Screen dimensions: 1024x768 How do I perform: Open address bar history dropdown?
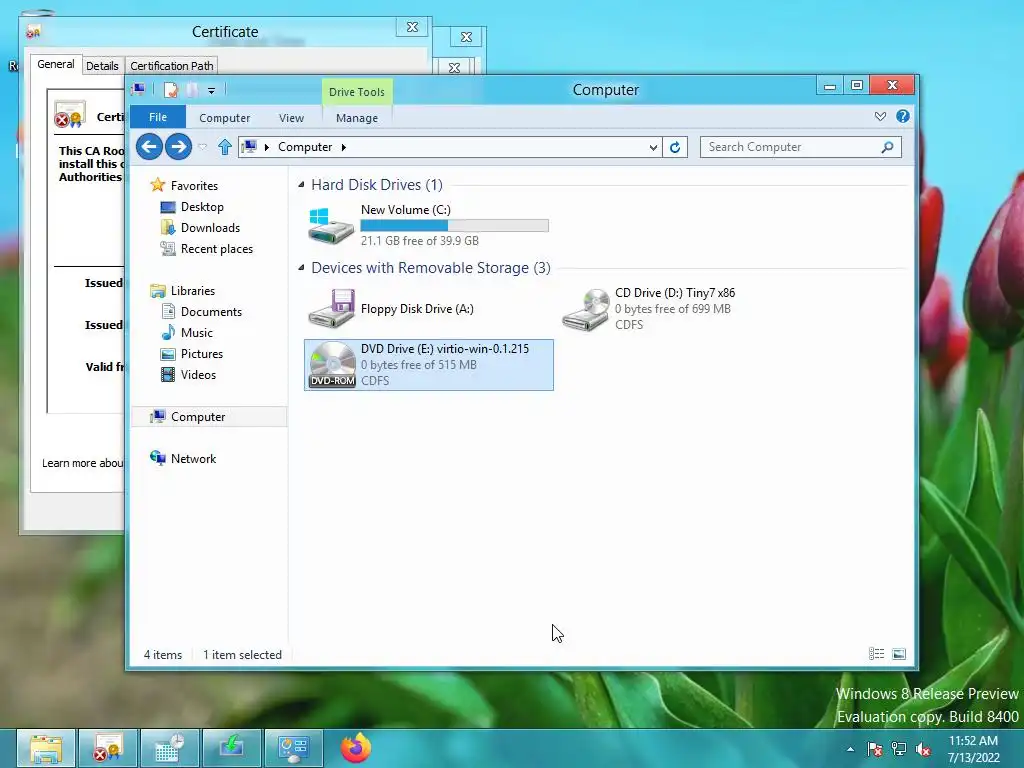(653, 148)
